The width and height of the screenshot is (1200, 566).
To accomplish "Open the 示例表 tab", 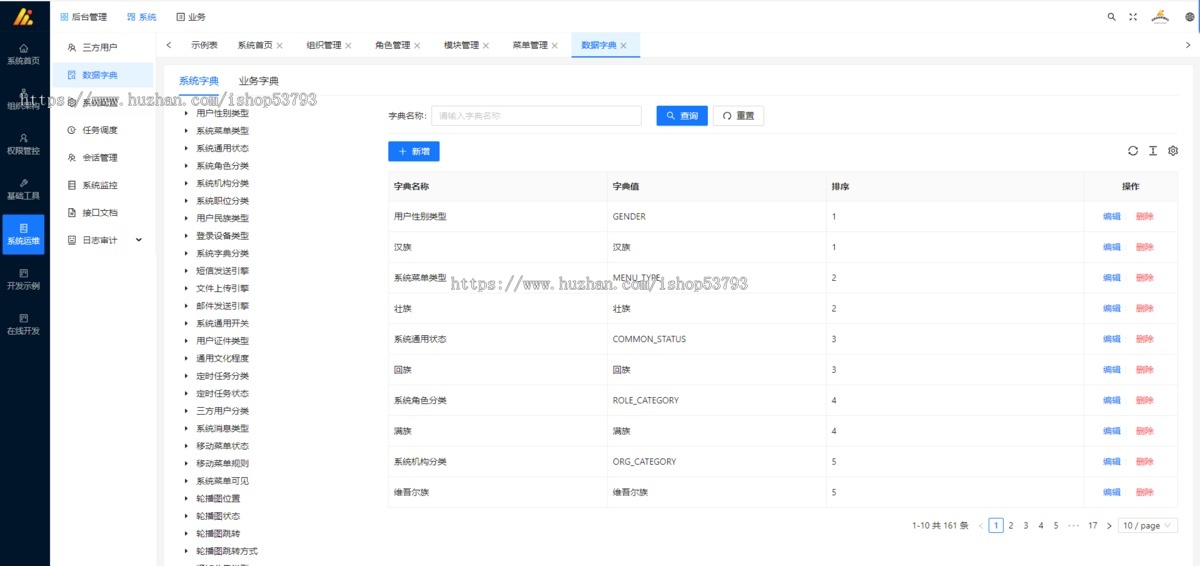I will pos(204,45).
